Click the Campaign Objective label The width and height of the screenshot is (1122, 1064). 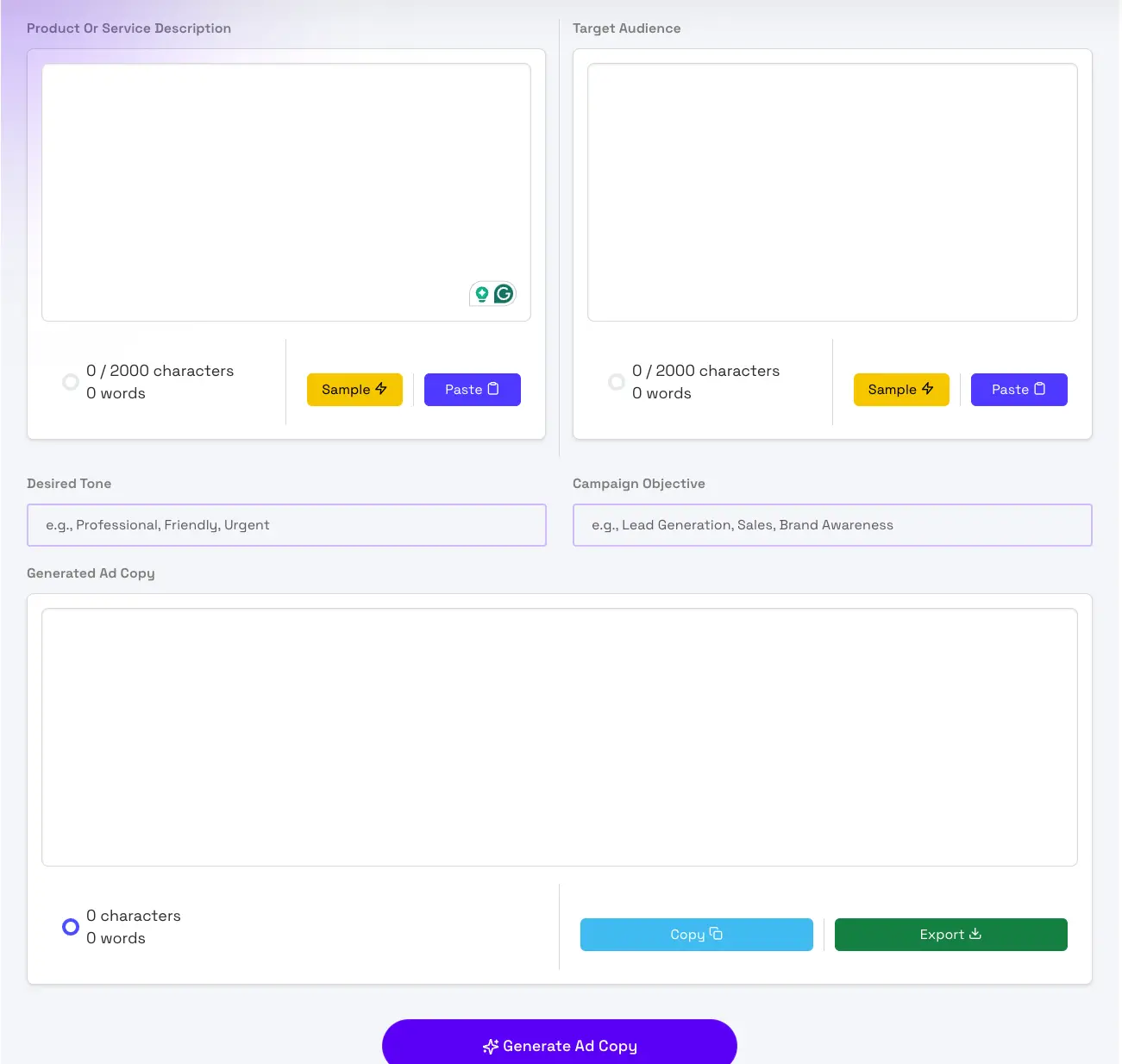point(639,484)
